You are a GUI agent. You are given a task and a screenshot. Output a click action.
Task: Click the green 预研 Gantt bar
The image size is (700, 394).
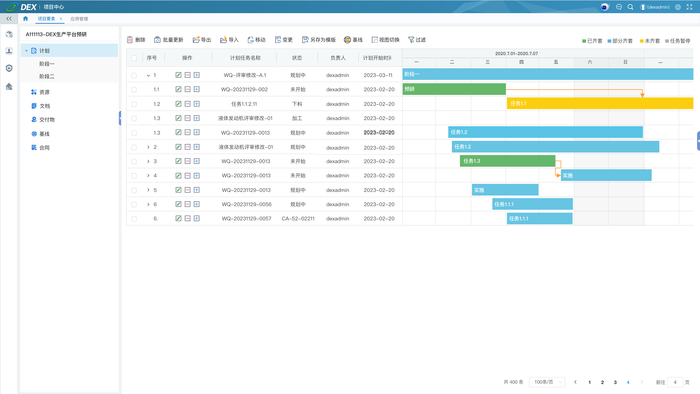454,89
